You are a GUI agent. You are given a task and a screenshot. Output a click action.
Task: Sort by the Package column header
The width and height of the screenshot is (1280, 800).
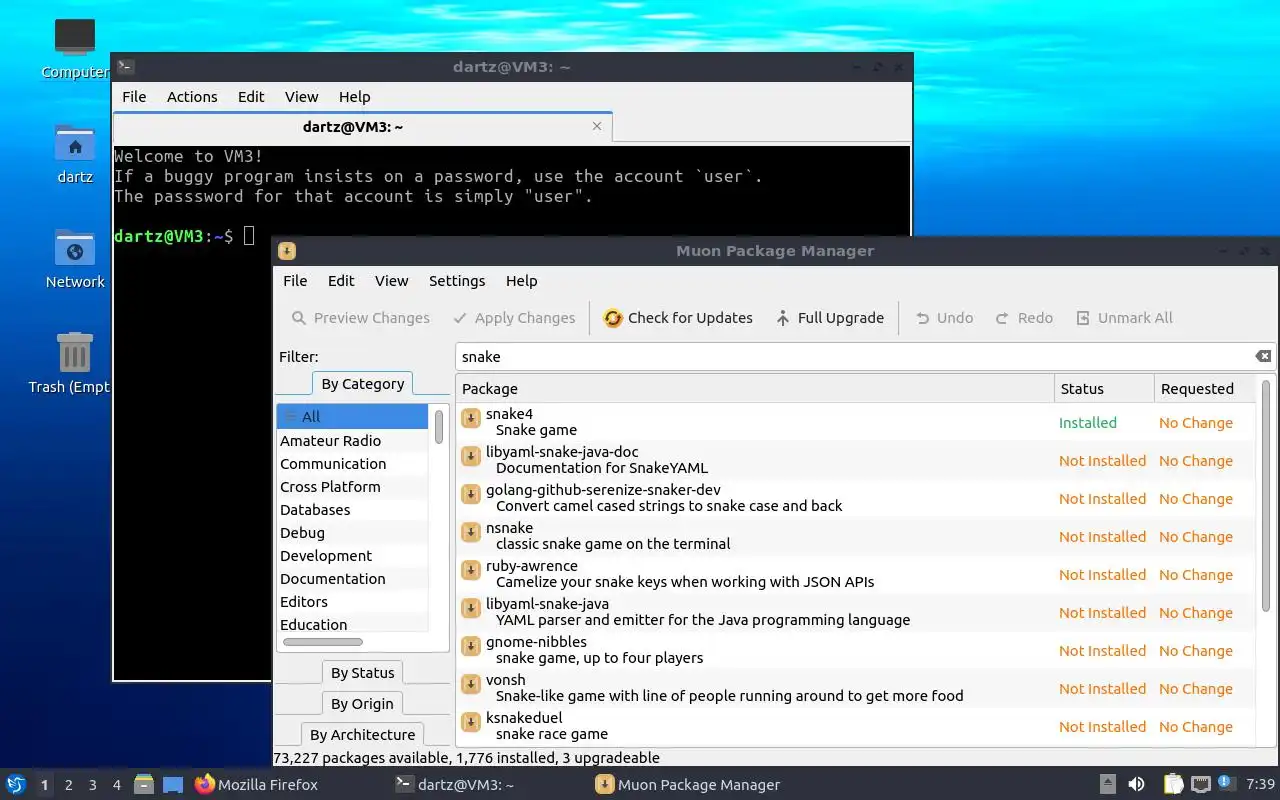755,389
